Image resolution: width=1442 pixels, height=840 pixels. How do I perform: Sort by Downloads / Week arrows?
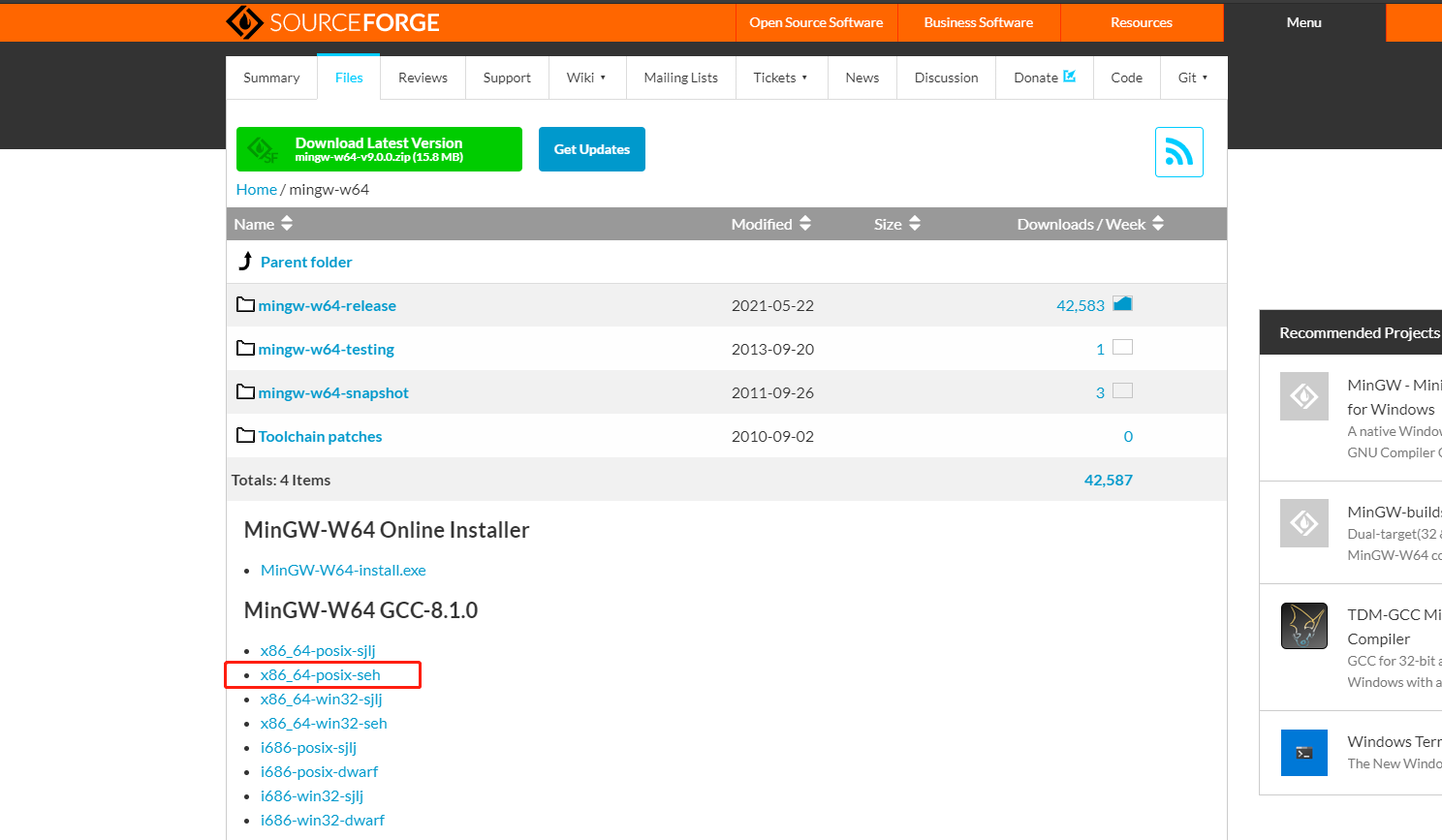tap(1158, 224)
